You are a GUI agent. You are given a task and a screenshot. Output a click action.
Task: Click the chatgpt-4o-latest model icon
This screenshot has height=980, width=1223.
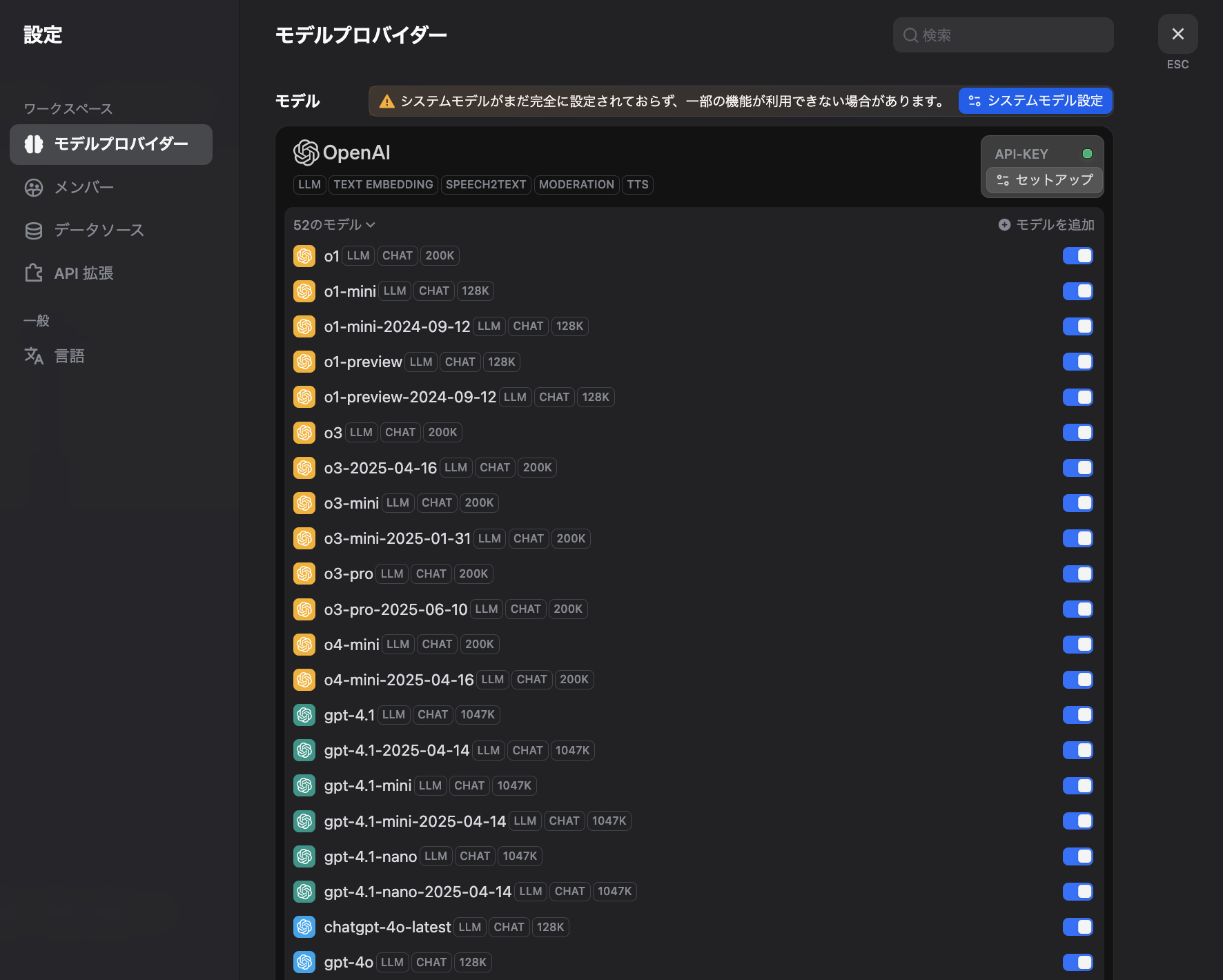click(304, 927)
